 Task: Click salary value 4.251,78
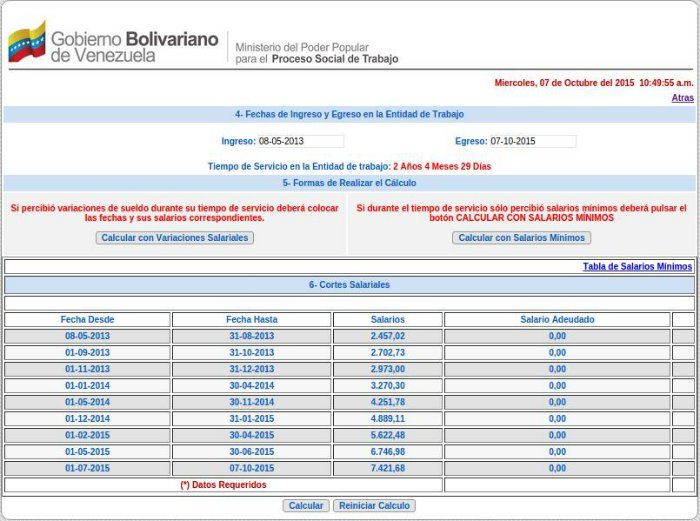[388, 402]
